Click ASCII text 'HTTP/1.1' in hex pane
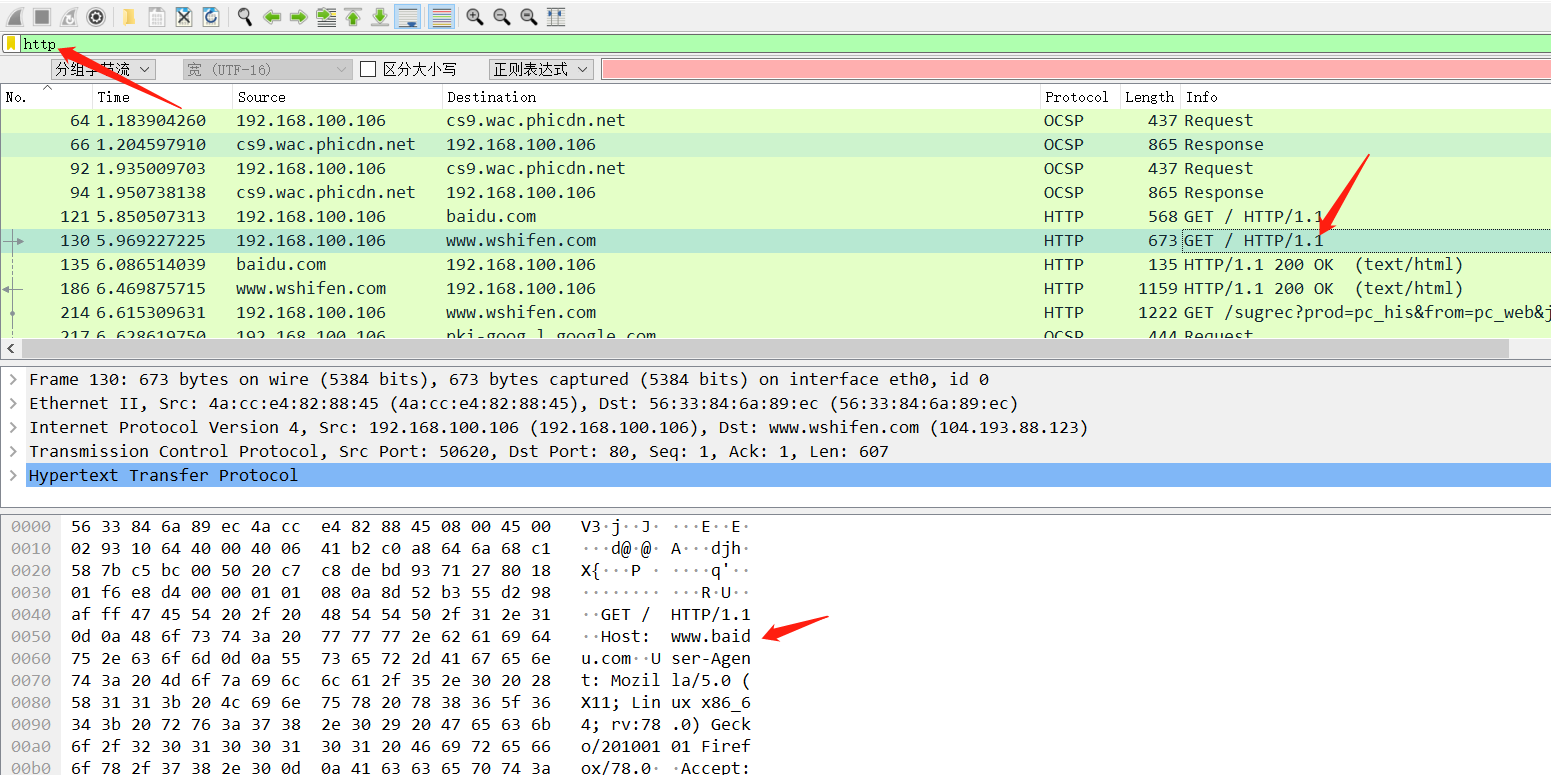Screen dimensions: 1551x775 [x=710, y=614]
